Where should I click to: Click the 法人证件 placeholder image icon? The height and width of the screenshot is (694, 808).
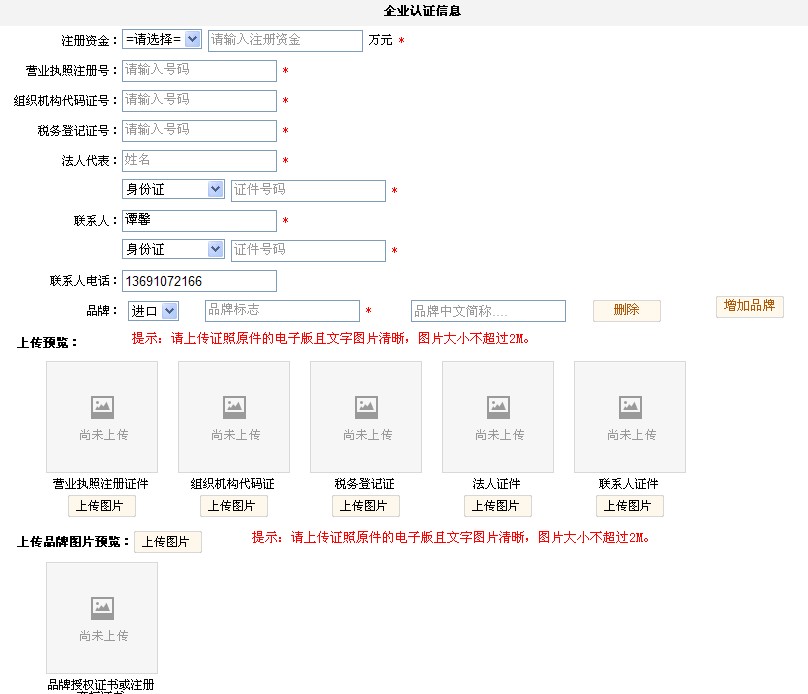(x=498, y=407)
